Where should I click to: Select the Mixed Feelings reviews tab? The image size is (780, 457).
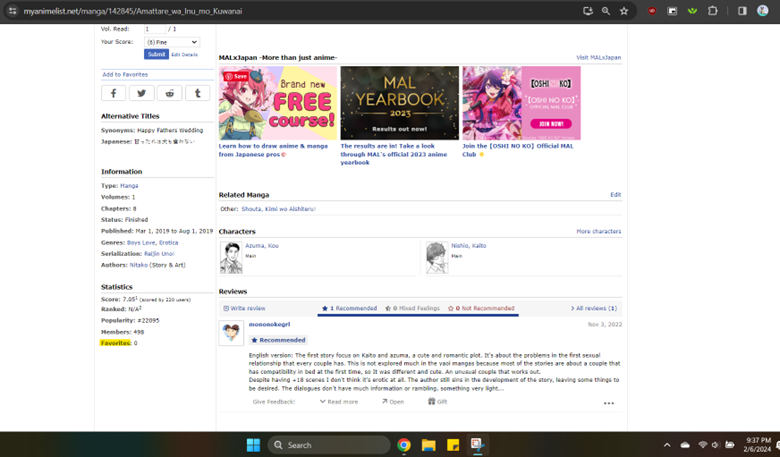click(x=412, y=308)
